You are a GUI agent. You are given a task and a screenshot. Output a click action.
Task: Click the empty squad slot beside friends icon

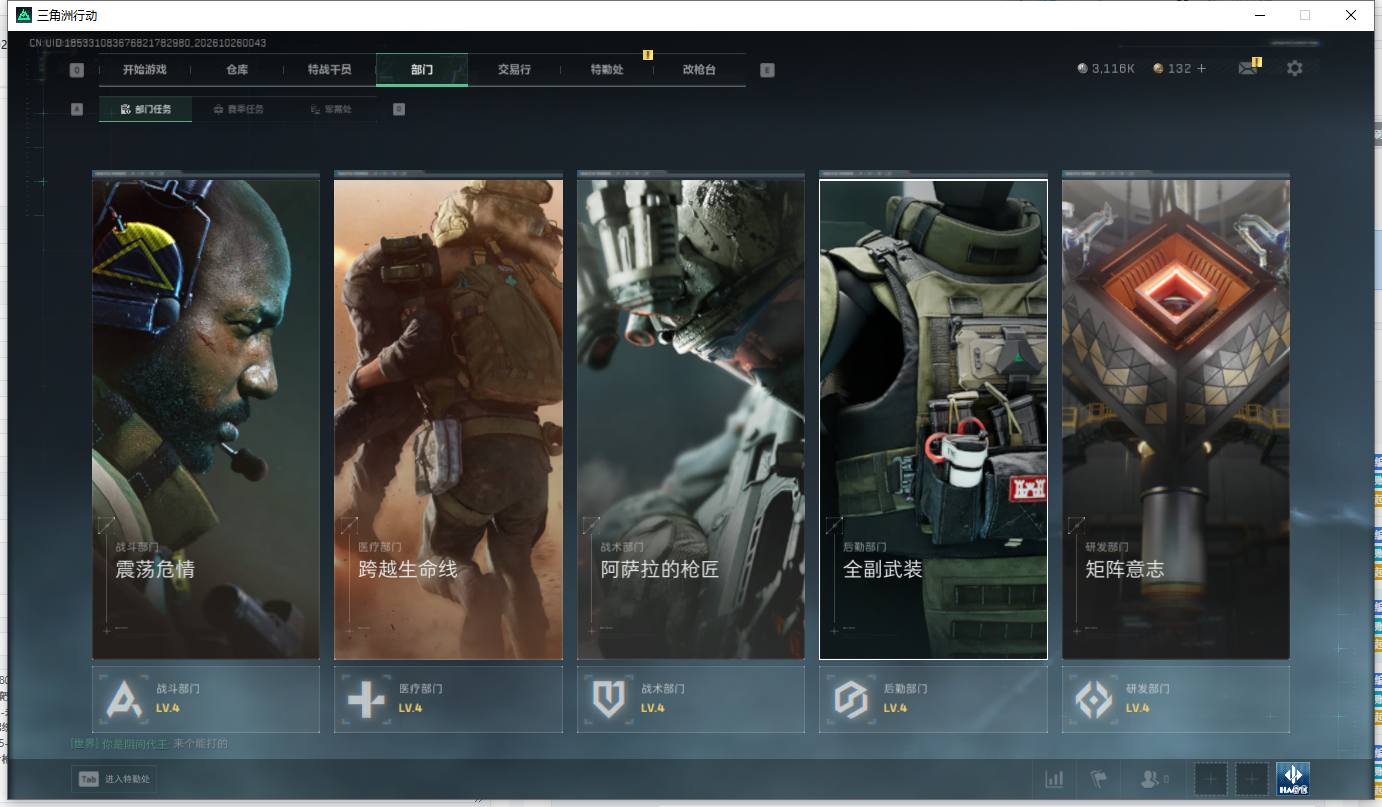(x=1211, y=779)
